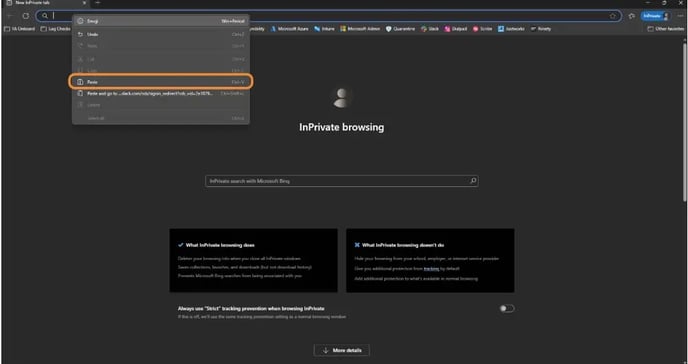Click the What InPrivate browsing doesn't do title
688x364 pixels.
(403, 245)
